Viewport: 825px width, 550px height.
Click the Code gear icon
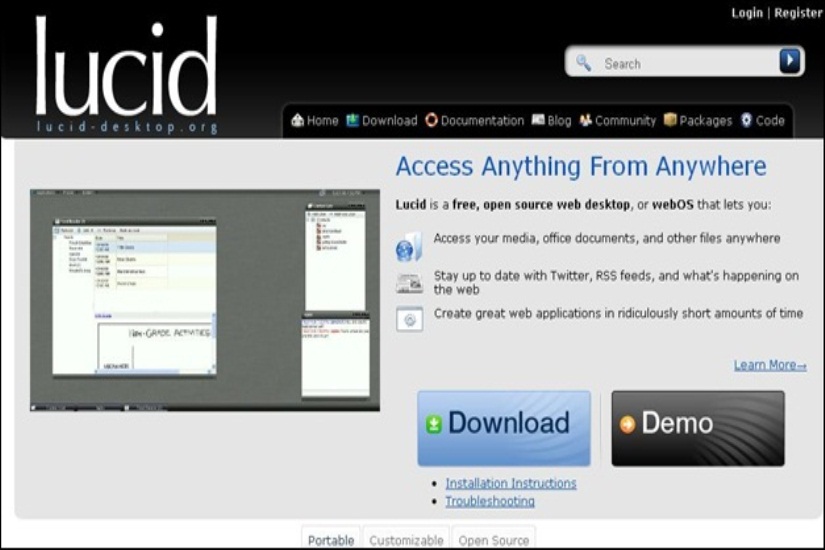(x=746, y=120)
